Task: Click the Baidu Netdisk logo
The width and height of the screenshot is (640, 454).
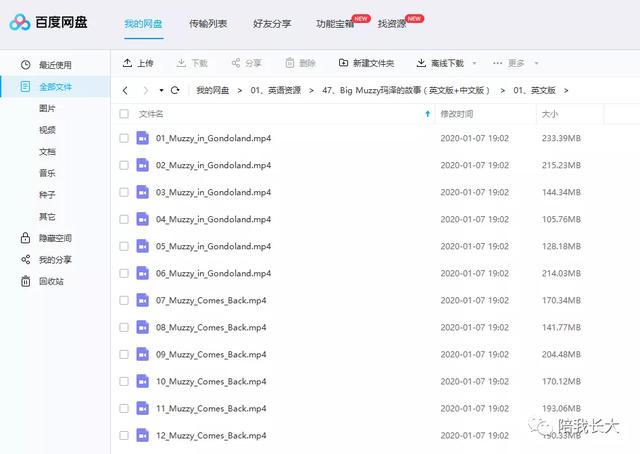Action: pos(48,22)
